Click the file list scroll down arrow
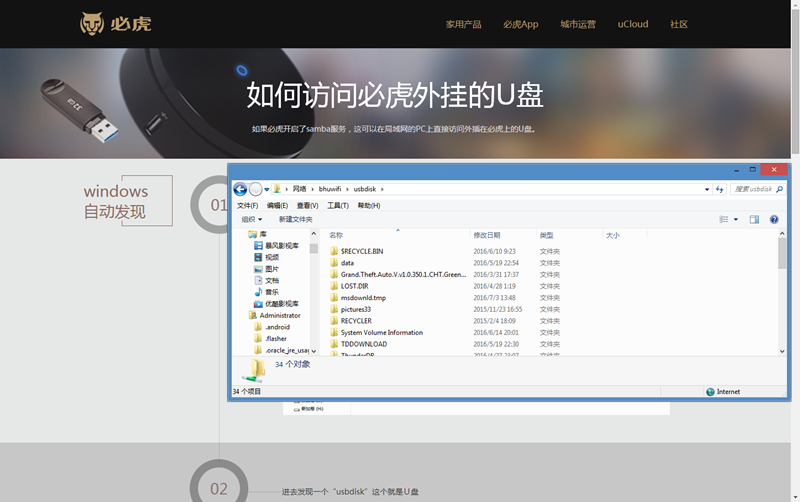Screen dimensions: 800x502 (782, 351)
